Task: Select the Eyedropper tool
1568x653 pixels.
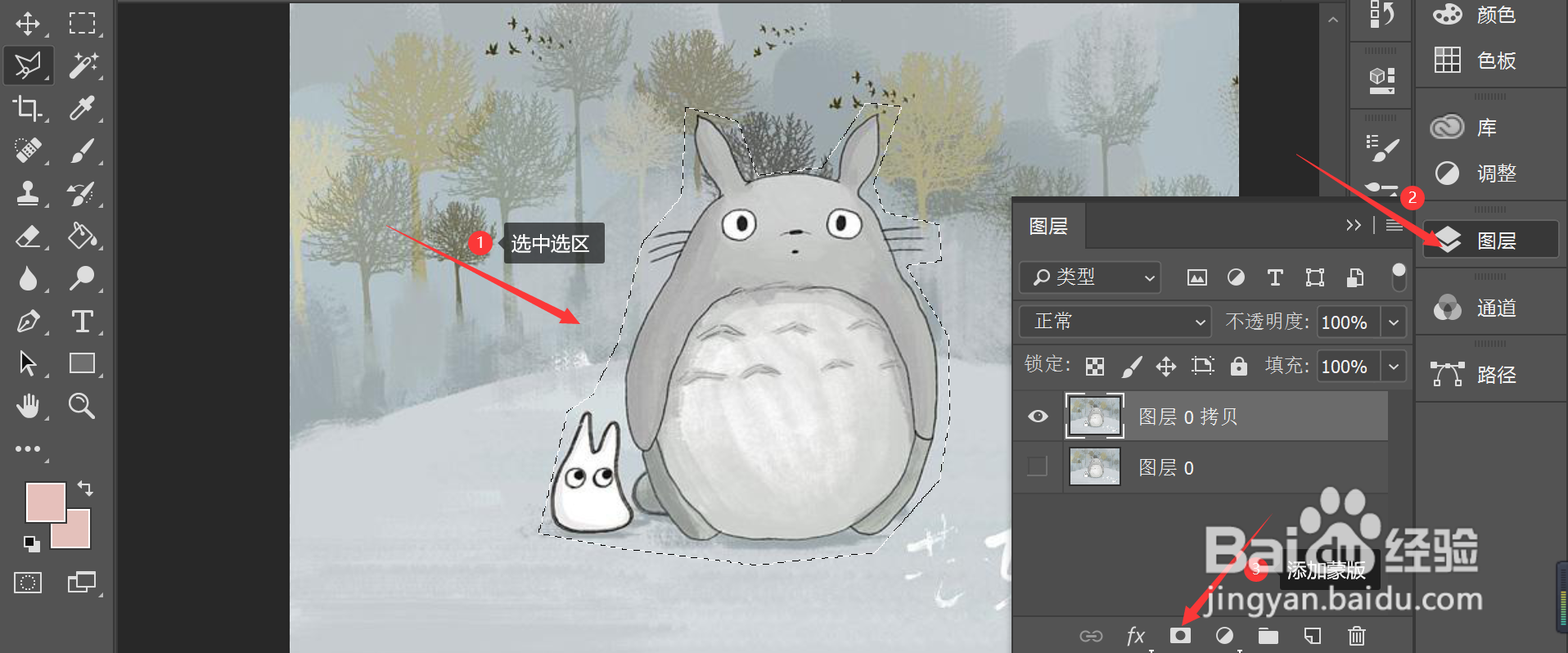Action: click(x=82, y=108)
